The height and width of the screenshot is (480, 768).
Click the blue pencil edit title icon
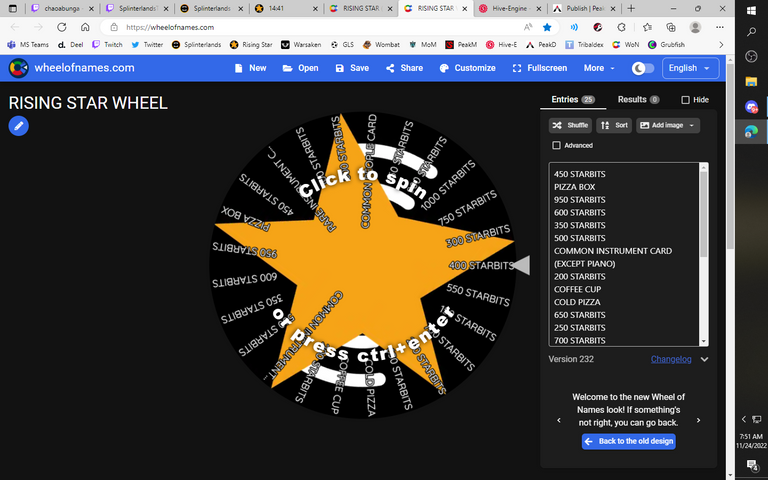point(19,126)
